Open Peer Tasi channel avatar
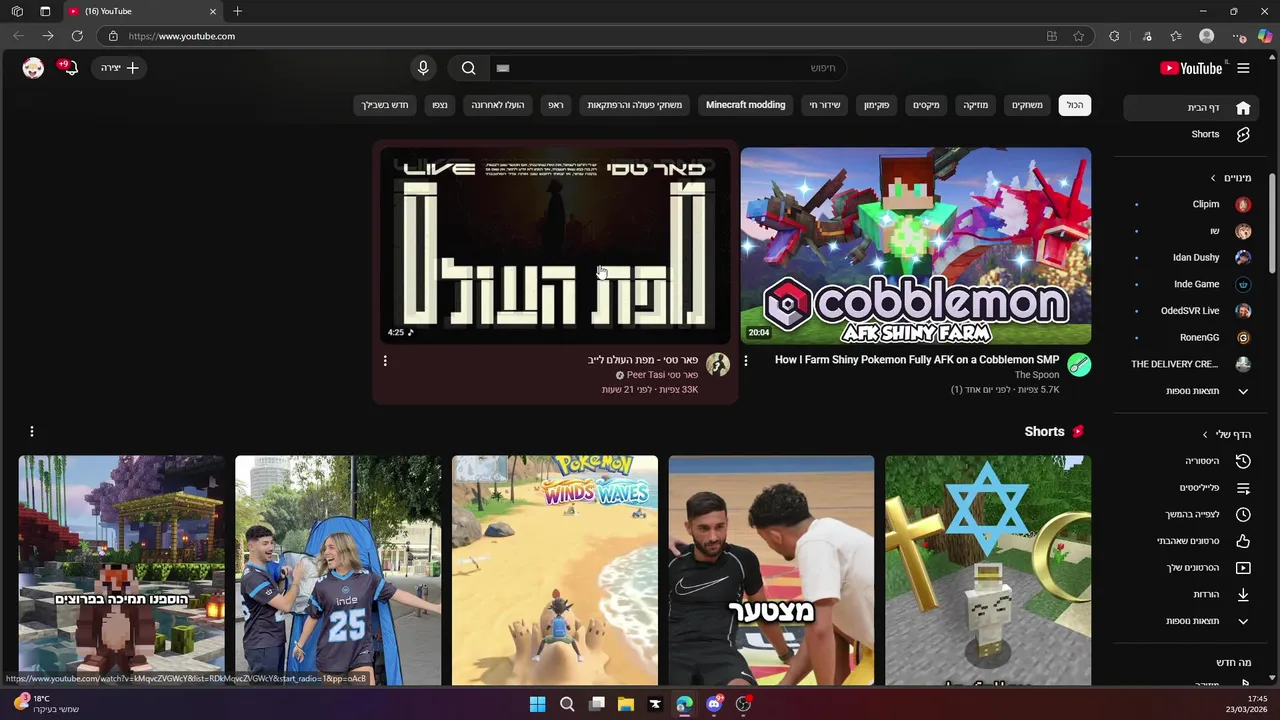This screenshot has width=1280, height=720. coord(718,365)
